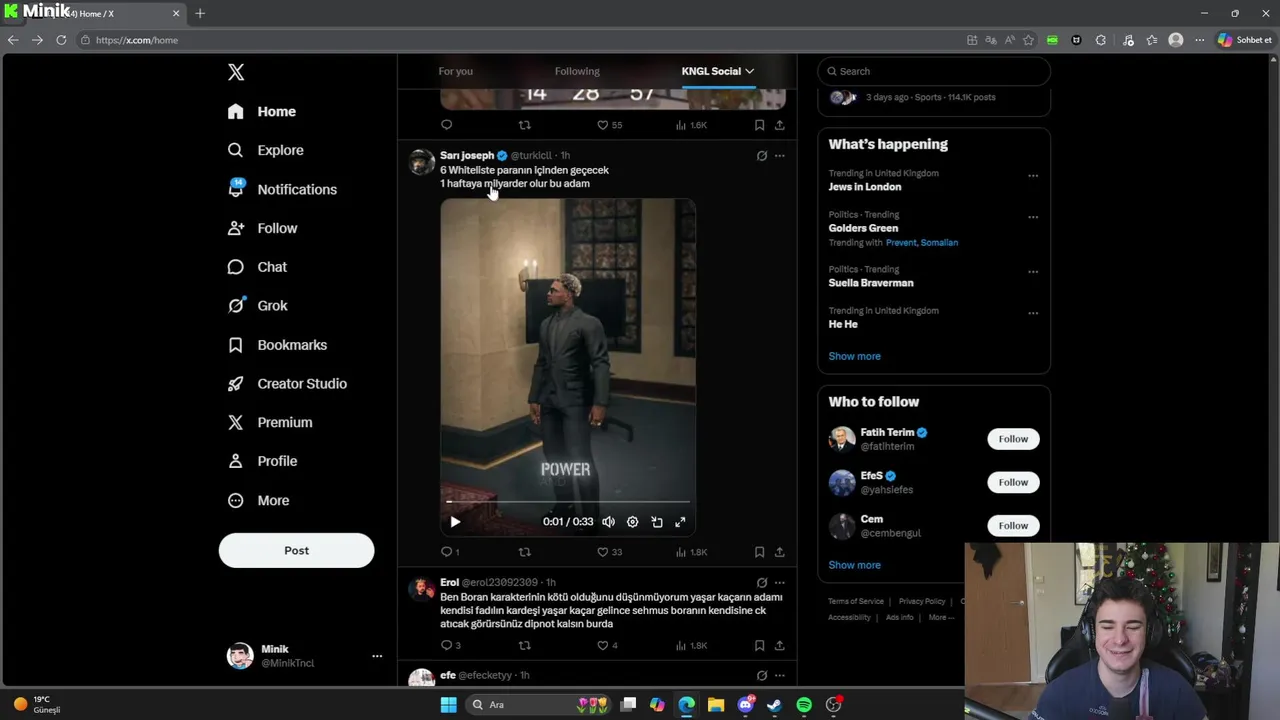This screenshot has width=1280, height=720.
Task: Open Chat in the sidebar
Action: [258, 267]
